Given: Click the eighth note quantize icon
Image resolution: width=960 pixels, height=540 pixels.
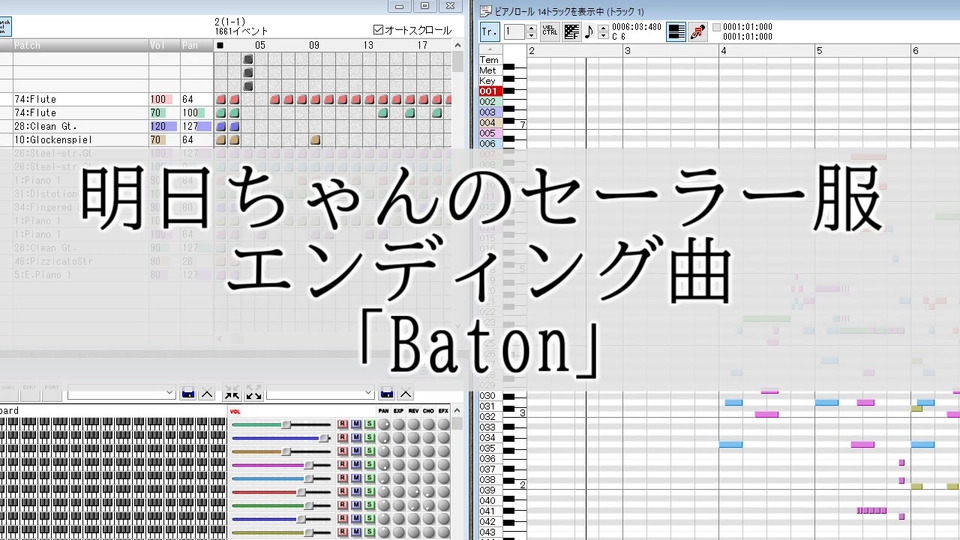Looking at the screenshot, I should click(x=589, y=32).
